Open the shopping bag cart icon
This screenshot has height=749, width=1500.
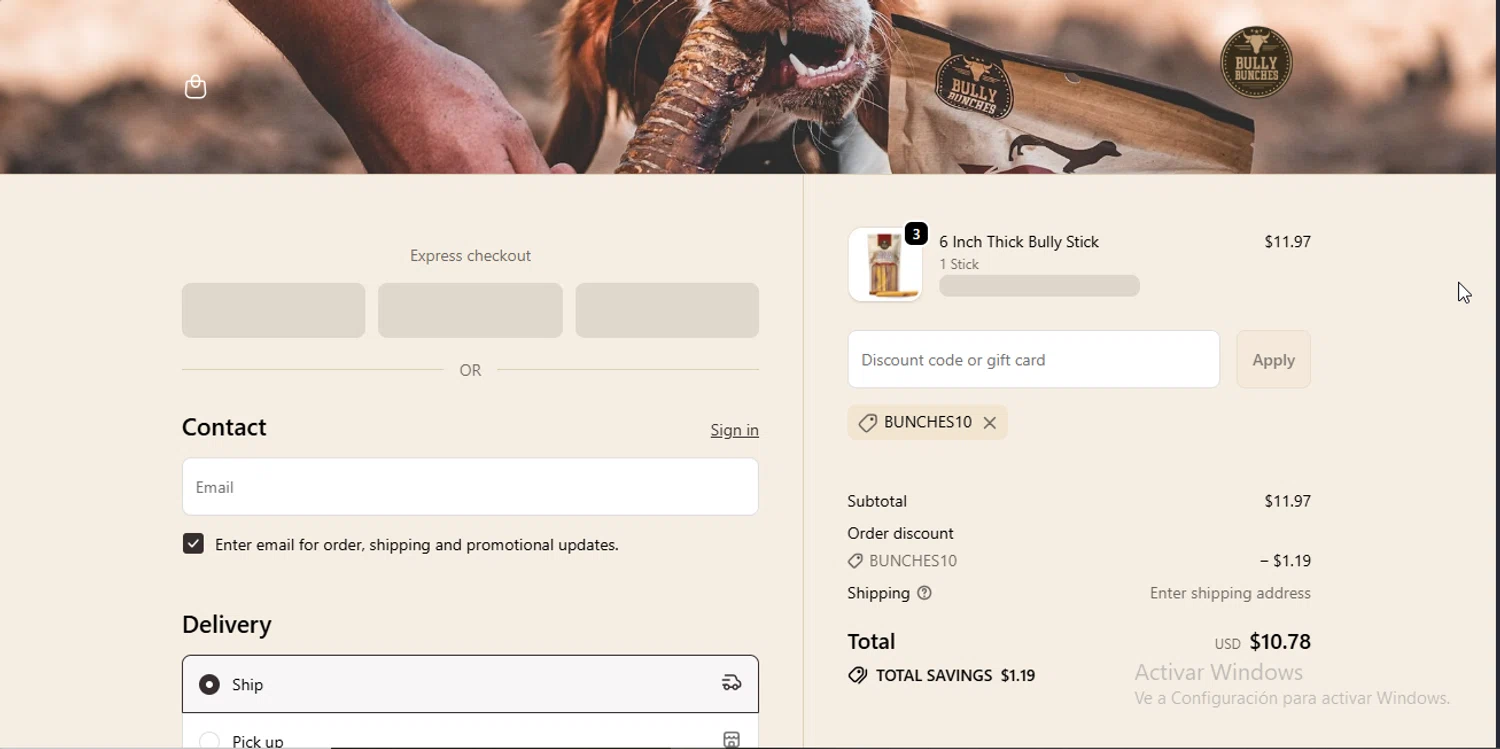[196, 87]
